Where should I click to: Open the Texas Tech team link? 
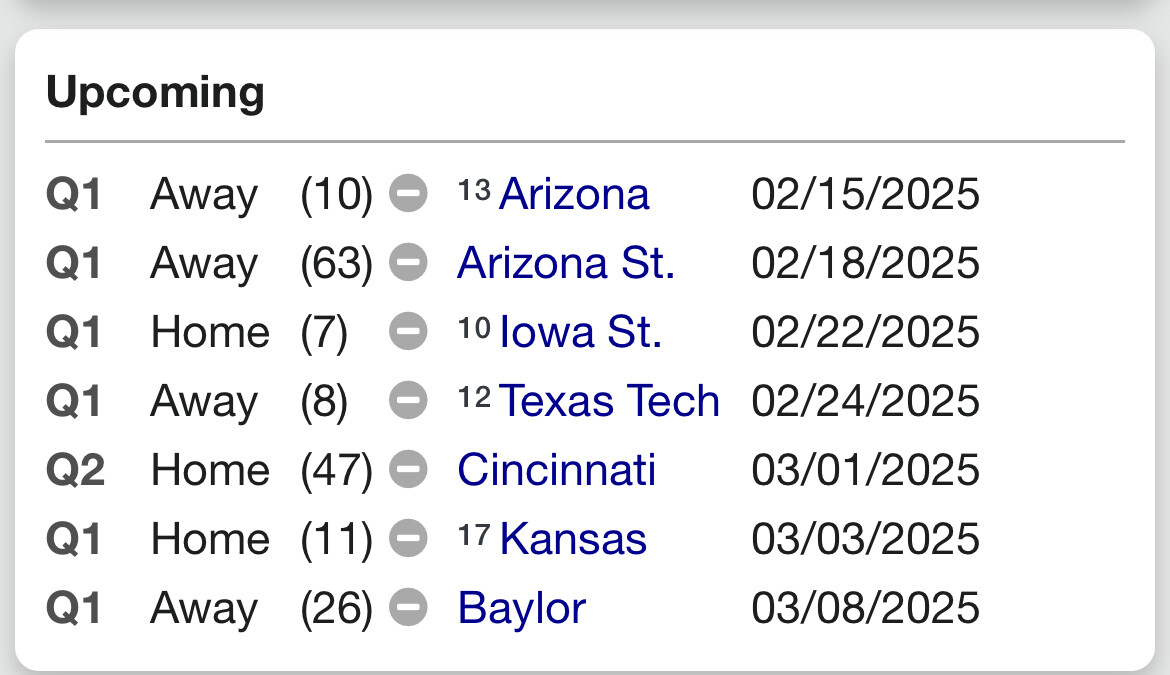point(609,401)
